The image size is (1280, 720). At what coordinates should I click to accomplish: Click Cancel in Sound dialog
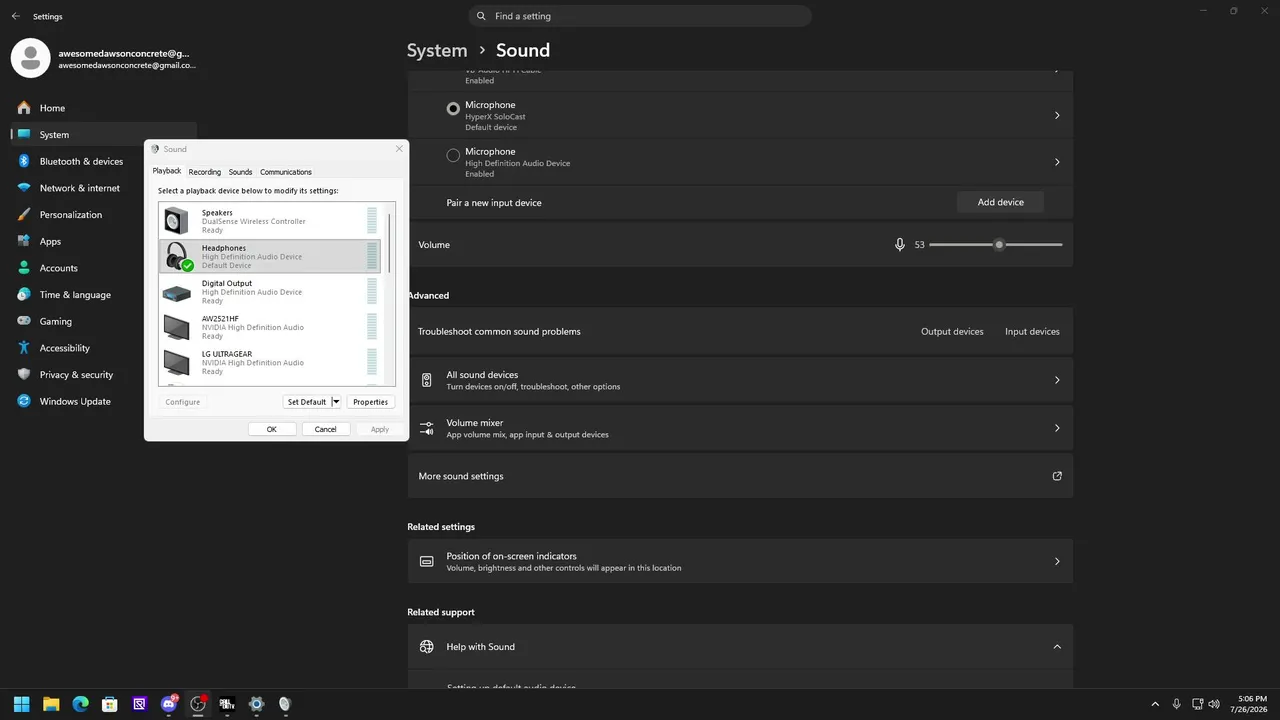pos(326,429)
